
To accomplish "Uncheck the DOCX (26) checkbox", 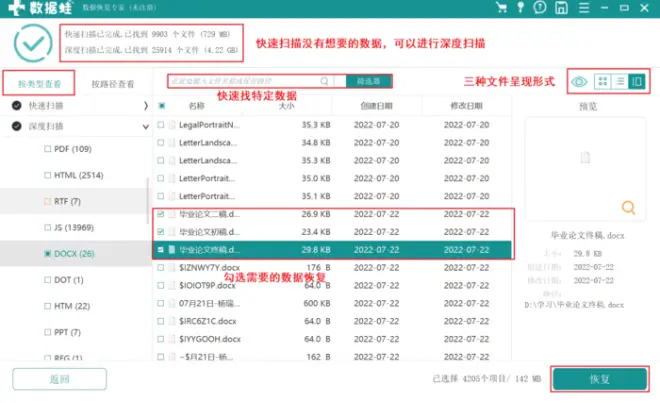I will click(x=48, y=254).
